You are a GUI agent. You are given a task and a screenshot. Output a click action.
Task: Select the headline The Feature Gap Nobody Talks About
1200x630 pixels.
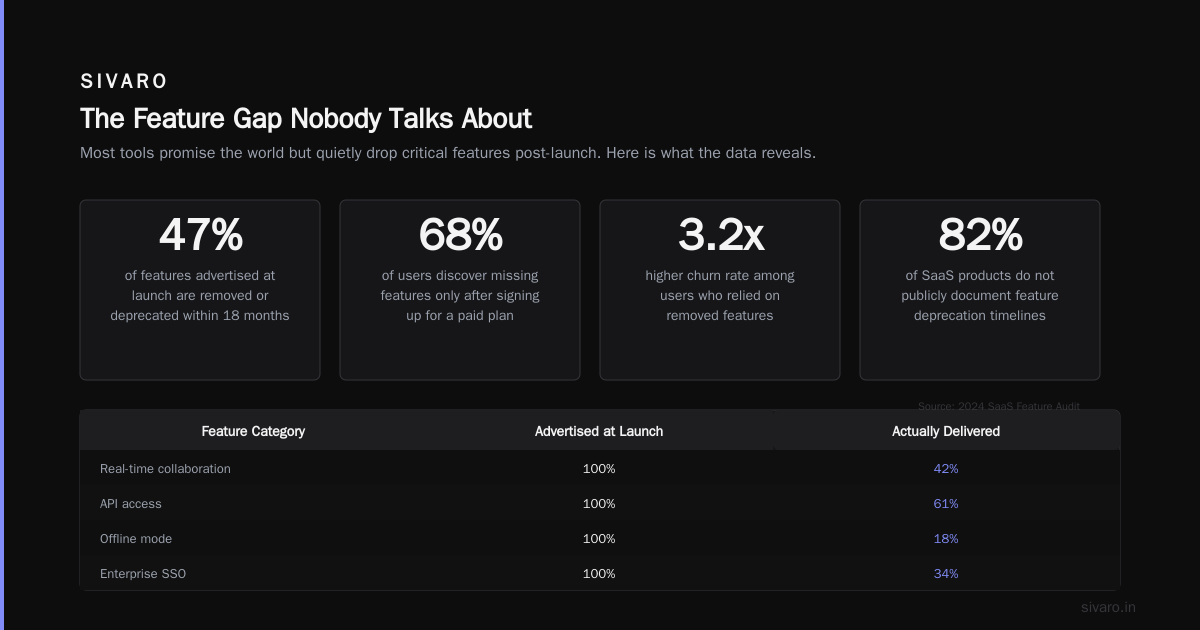[x=306, y=118]
